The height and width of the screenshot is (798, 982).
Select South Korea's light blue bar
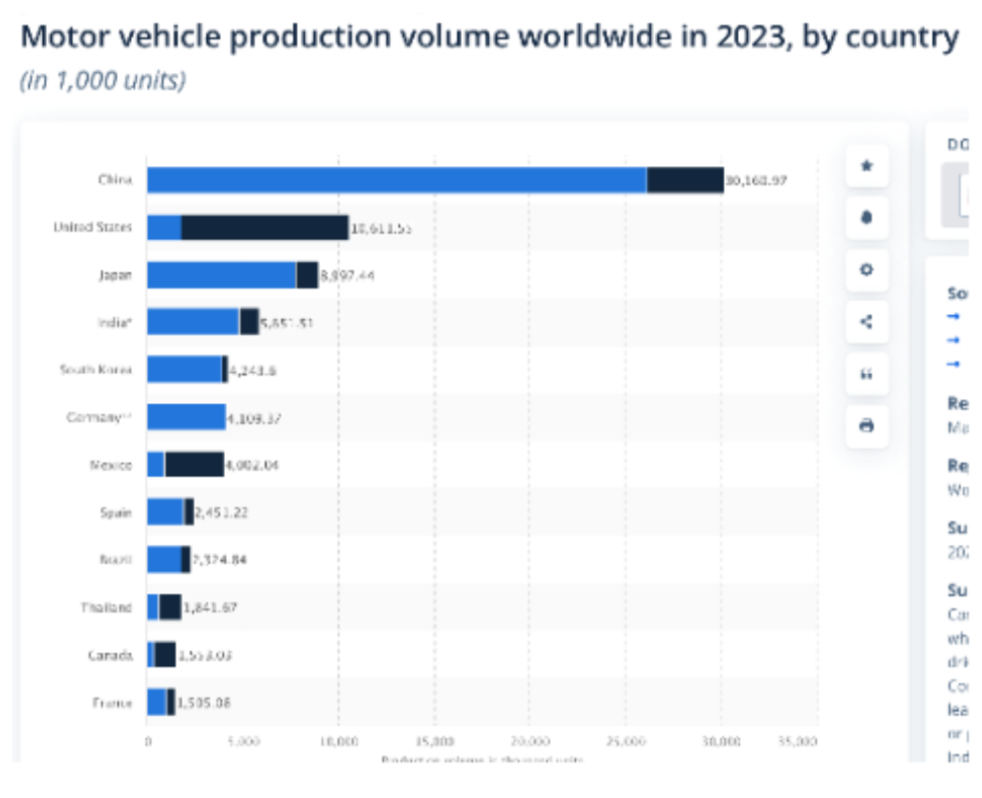click(x=184, y=370)
